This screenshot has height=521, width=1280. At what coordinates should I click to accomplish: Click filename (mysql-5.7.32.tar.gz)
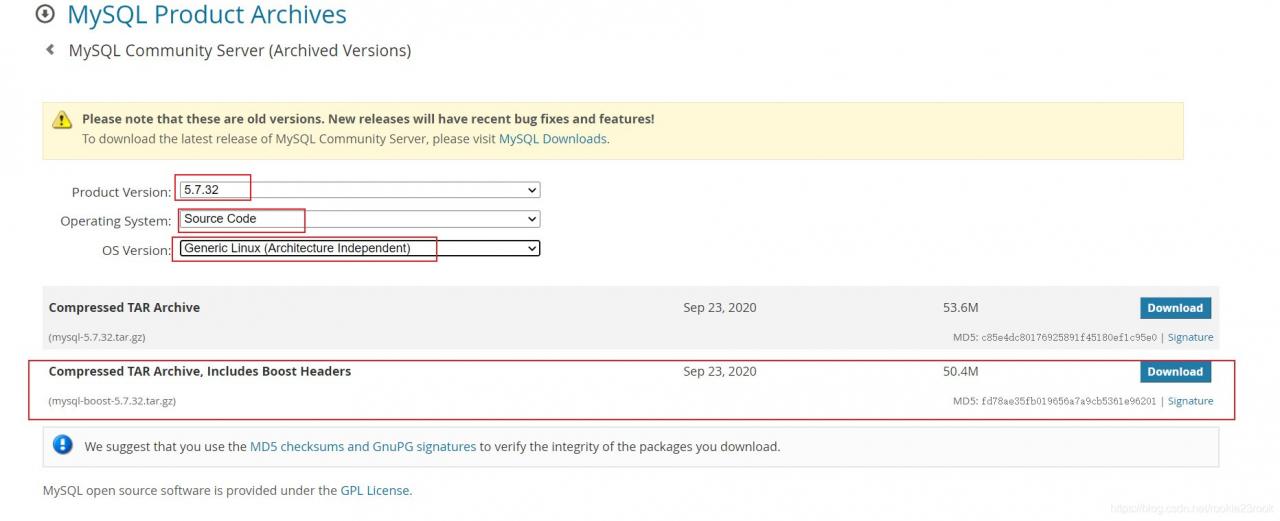[97, 338]
